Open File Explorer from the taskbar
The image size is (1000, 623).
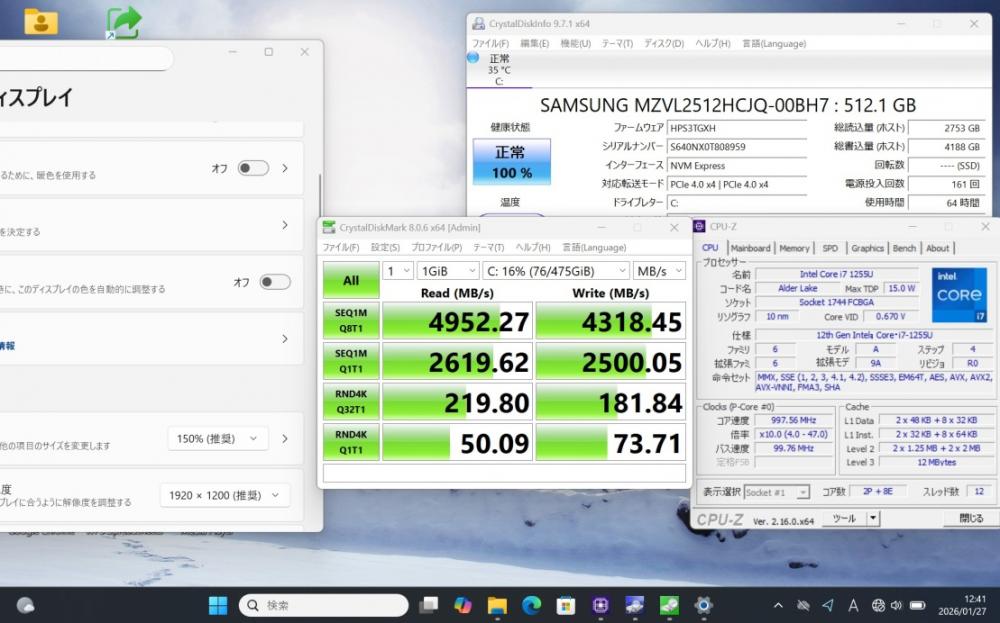point(497,605)
